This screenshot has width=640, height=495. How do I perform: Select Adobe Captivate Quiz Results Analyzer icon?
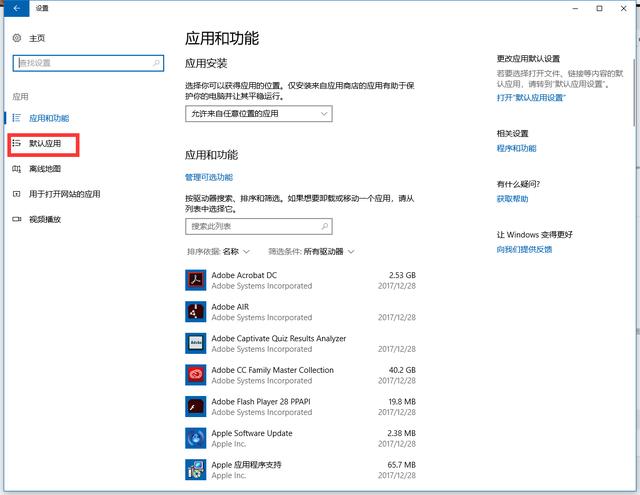pyautogui.click(x=195, y=344)
